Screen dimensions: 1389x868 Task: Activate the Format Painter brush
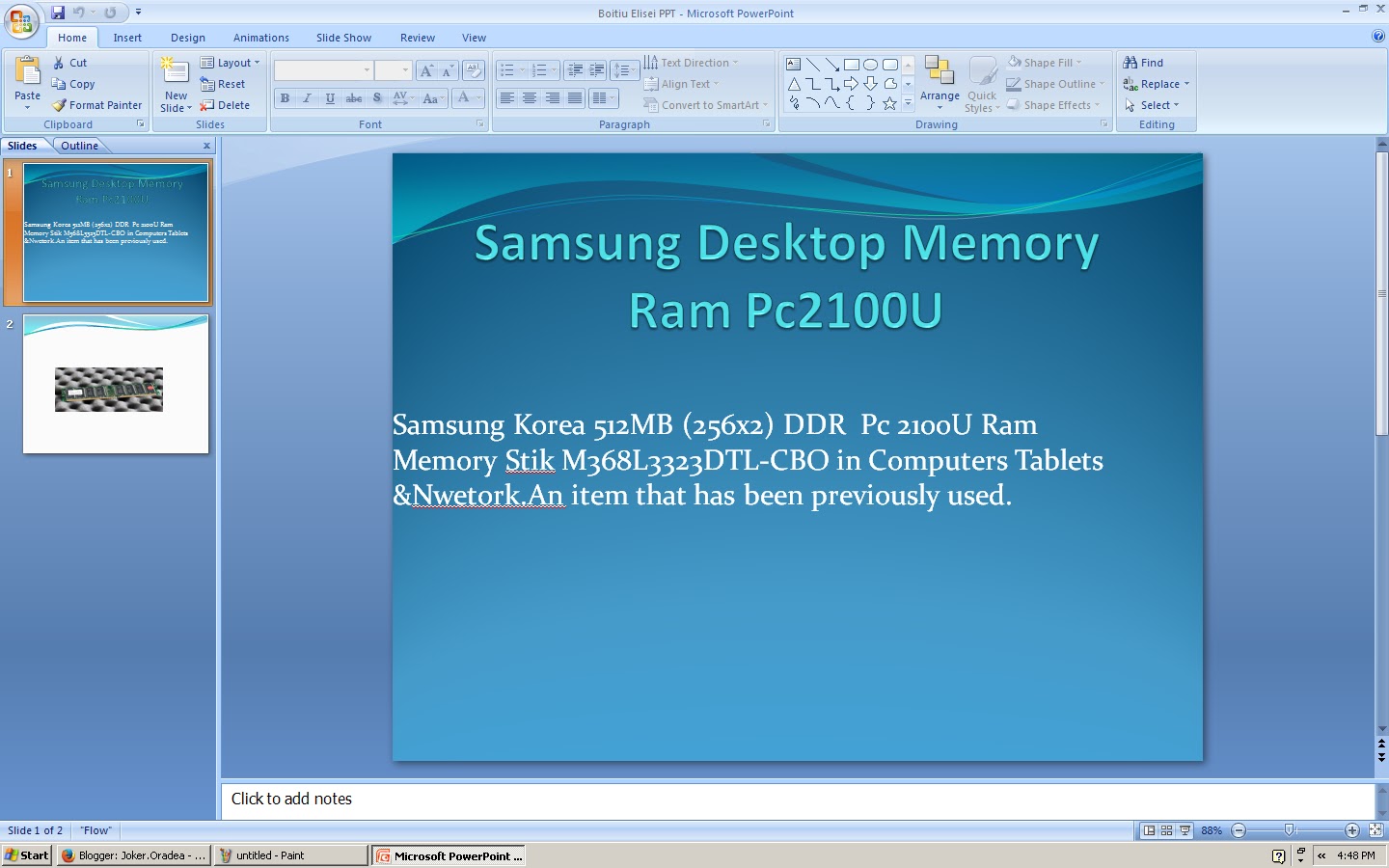click(97, 105)
